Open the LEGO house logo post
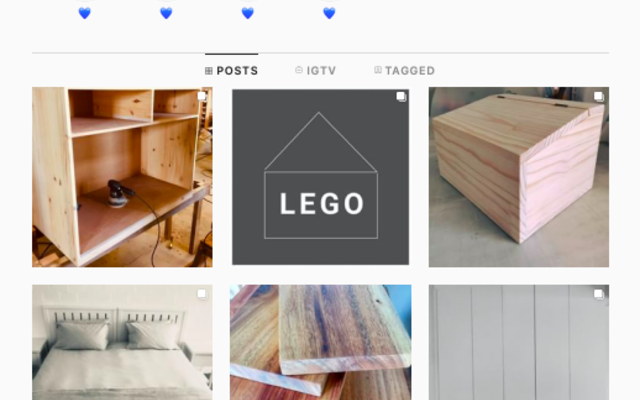Image resolution: width=640 pixels, height=400 pixels. pyautogui.click(x=320, y=177)
